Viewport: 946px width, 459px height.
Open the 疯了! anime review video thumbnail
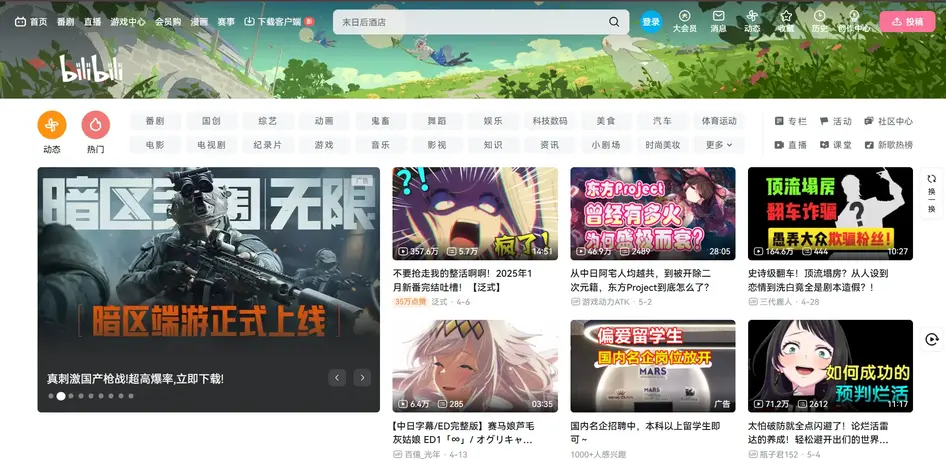click(x=475, y=214)
